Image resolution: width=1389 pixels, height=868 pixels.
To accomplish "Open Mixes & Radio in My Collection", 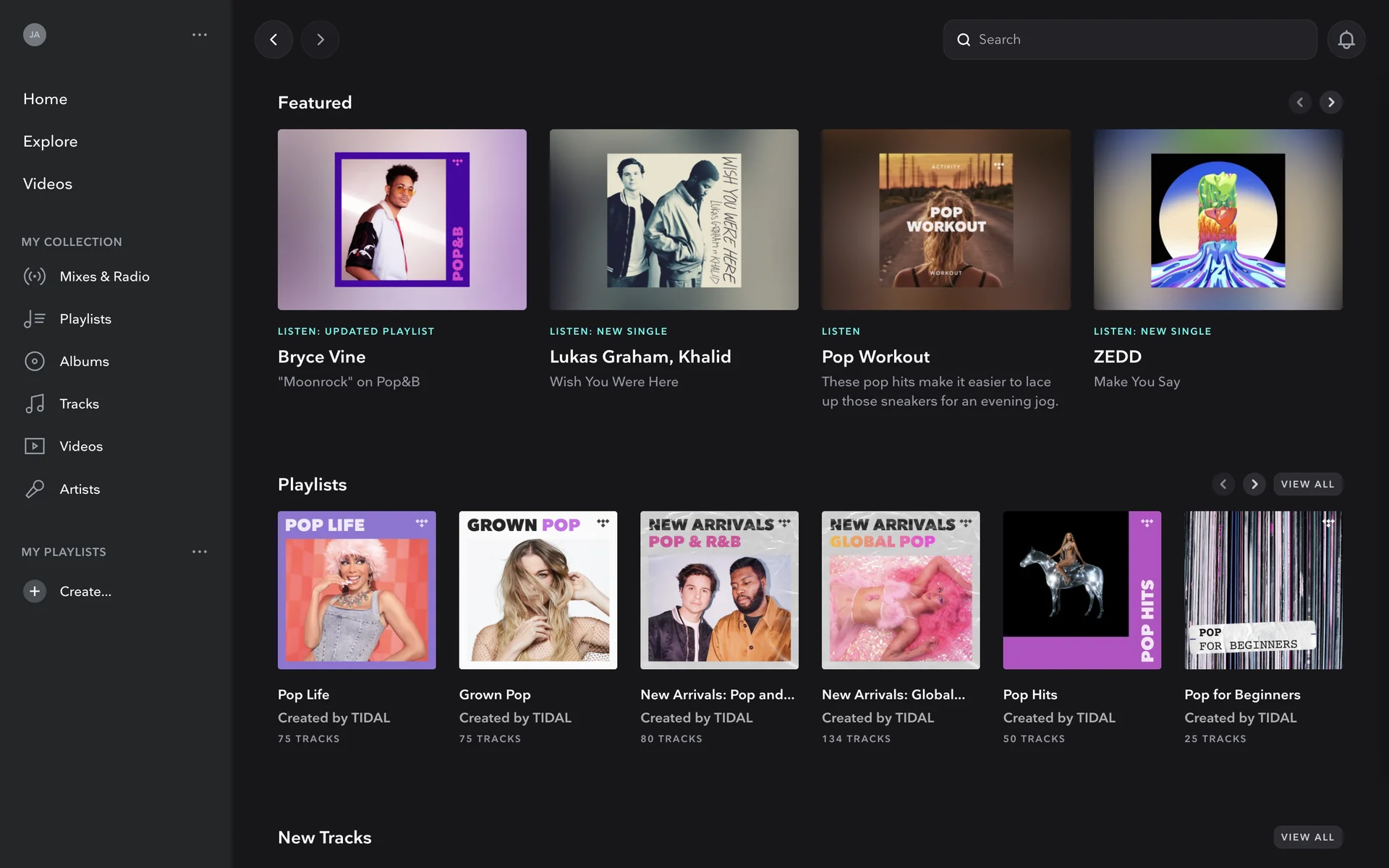I will [x=104, y=276].
